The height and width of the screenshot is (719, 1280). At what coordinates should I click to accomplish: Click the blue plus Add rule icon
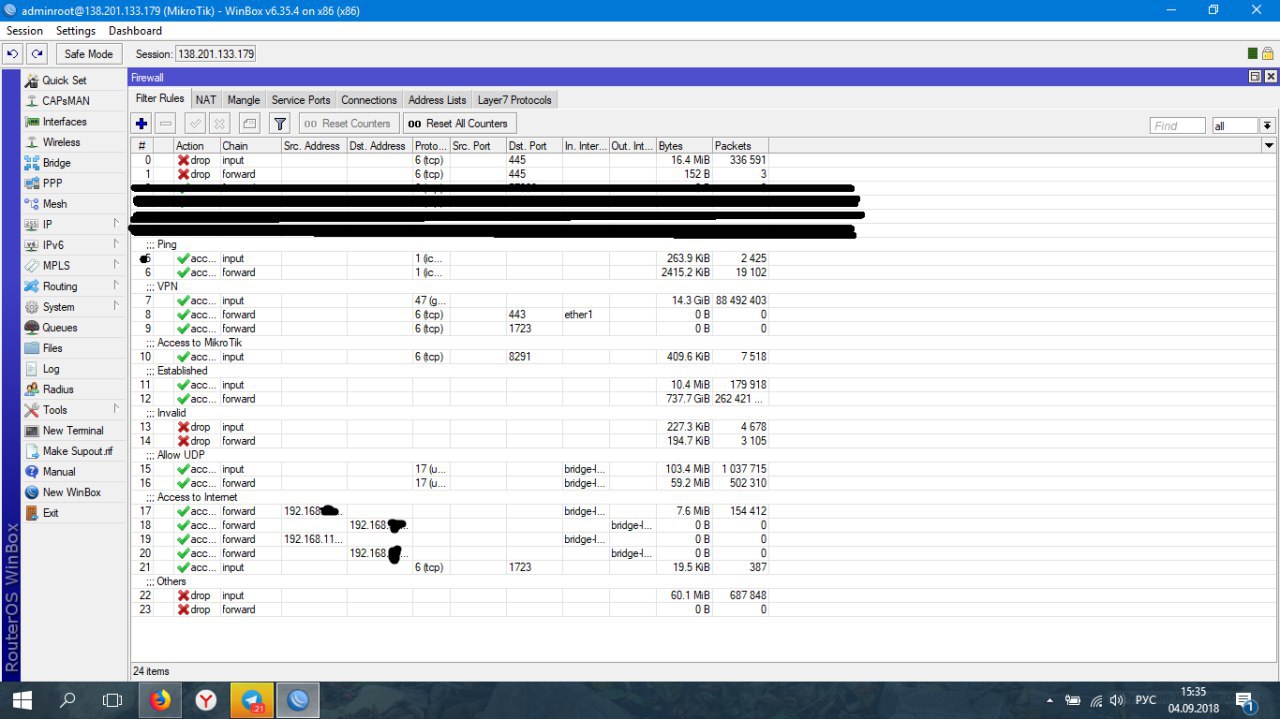click(x=141, y=124)
